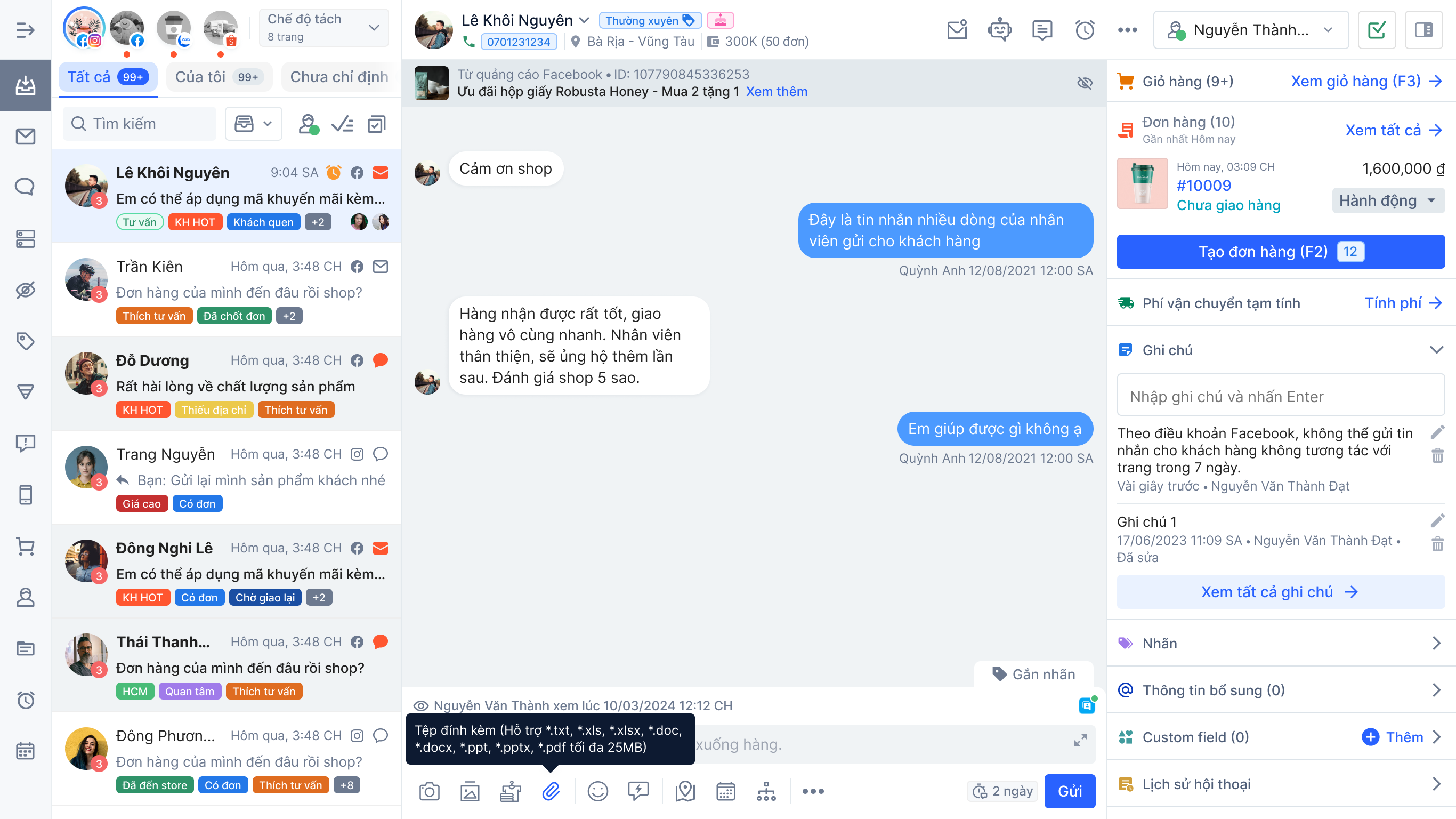
Task: Click the attachment paperclip icon
Action: (551, 791)
